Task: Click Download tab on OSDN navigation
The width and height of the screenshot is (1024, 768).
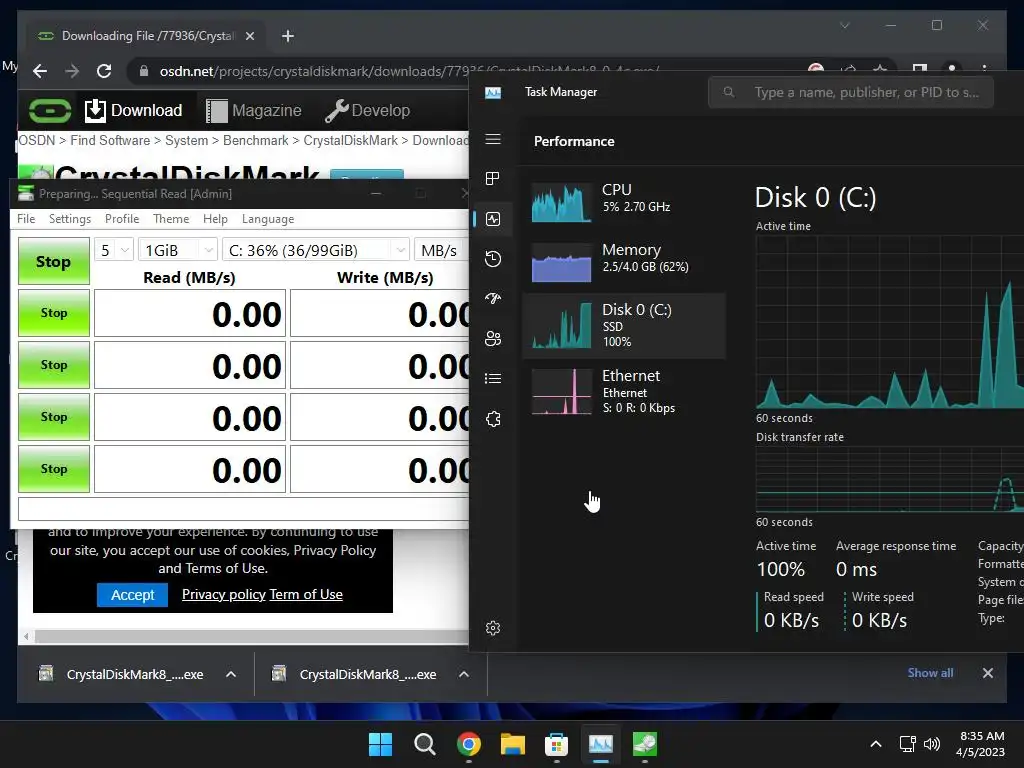Action: (x=134, y=110)
